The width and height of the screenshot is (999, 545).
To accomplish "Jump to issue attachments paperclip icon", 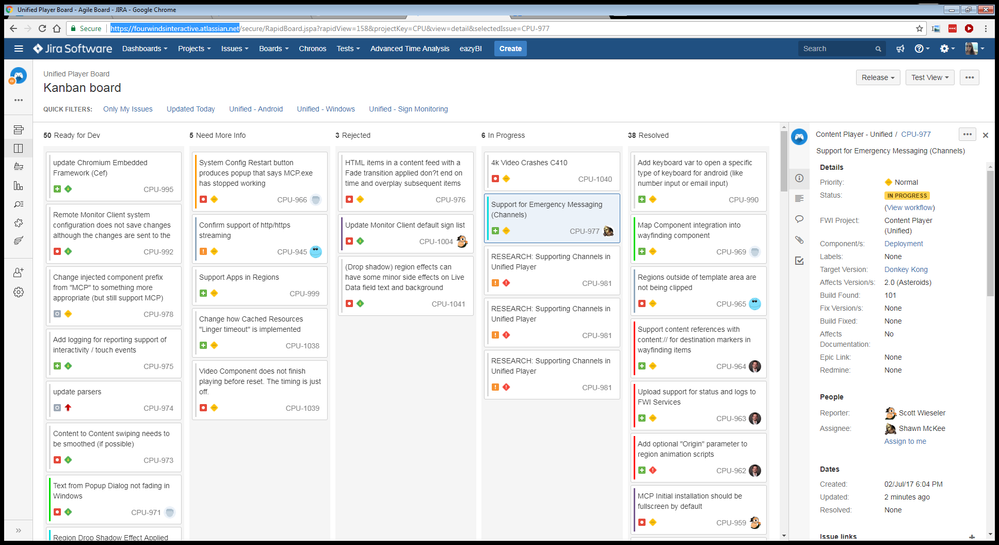I will (799, 240).
